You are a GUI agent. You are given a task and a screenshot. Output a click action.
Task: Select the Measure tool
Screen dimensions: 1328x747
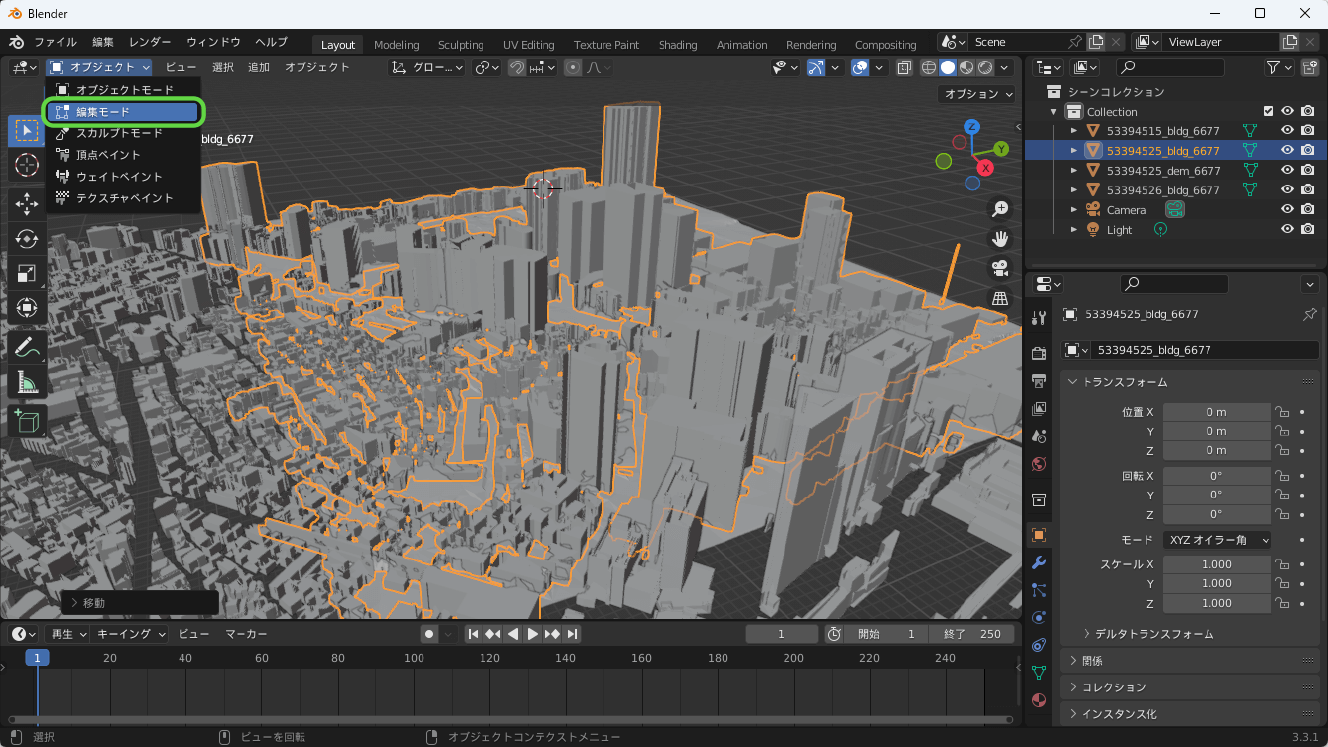pos(27,381)
